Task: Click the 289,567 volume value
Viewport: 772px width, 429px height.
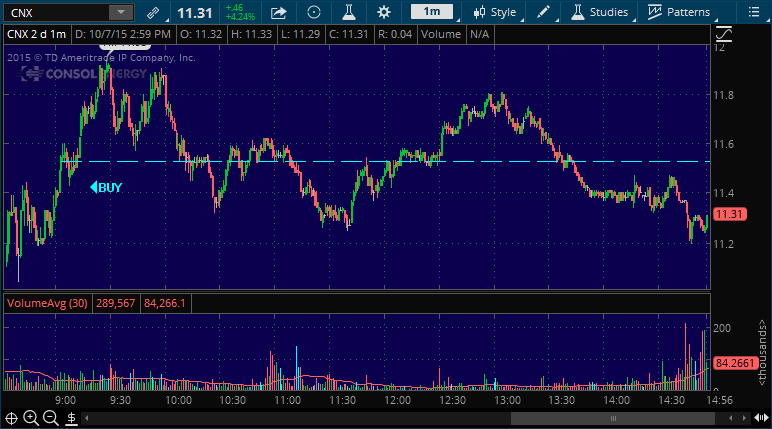Action: (x=115, y=303)
